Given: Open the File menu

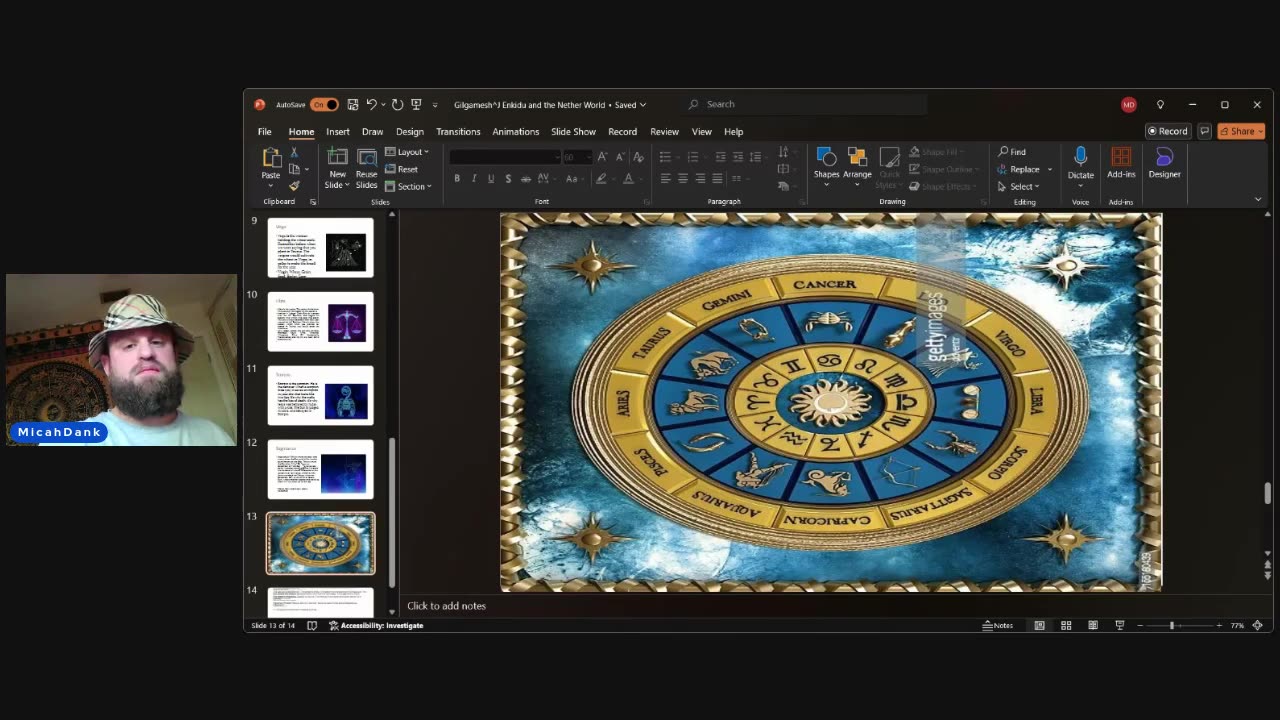Looking at the screenshot, I should [x=264, y=132].
